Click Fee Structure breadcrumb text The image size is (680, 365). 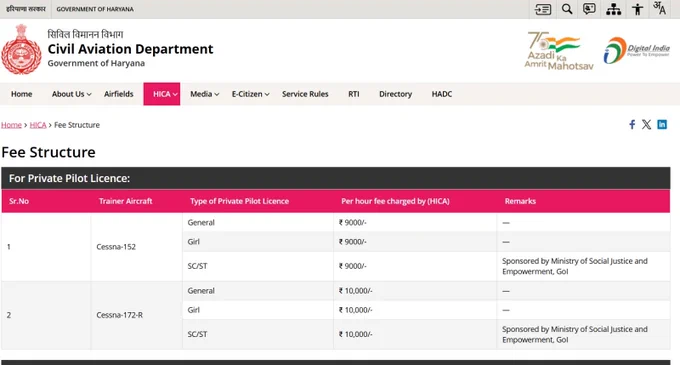[x=77, y=125]
